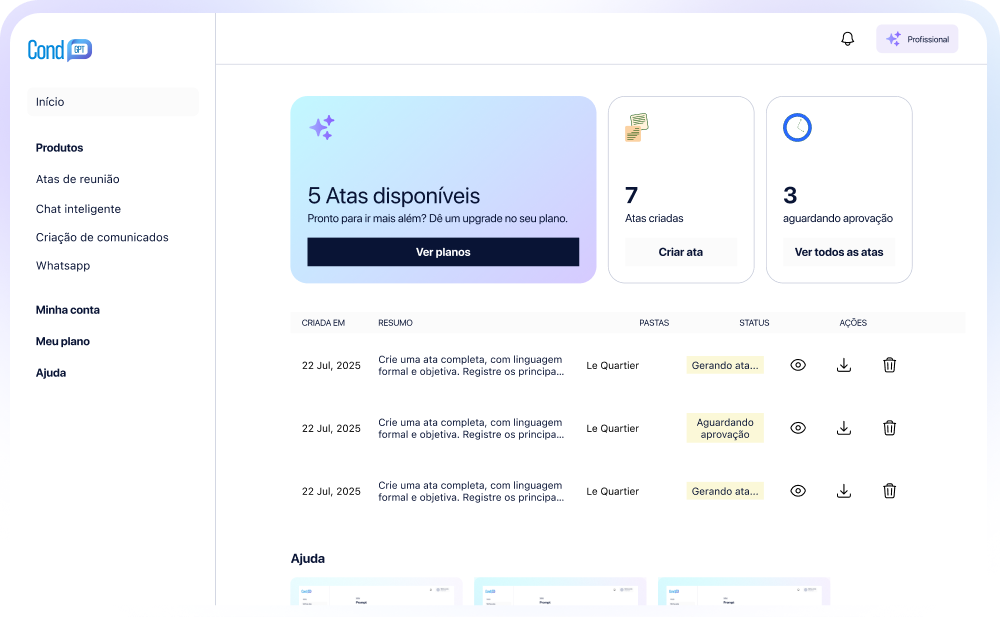Open Chat inteligente in the sidebar
Viewport: 1000px width, 617px height.
point(78,209)
